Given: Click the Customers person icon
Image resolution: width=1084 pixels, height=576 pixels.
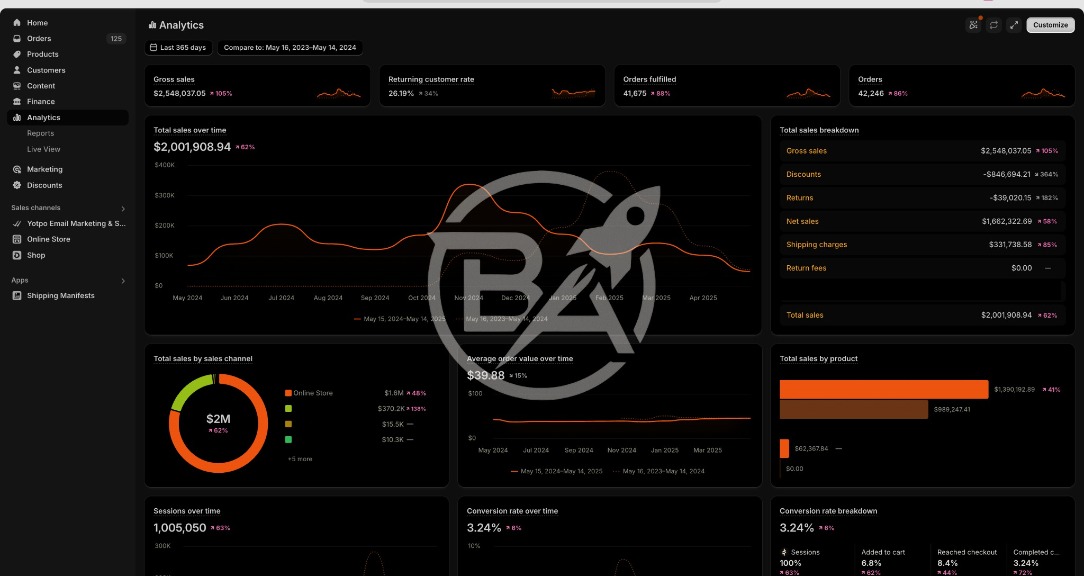Looking at the screenshot, I should pyautogui.click(x=17, y=70).
